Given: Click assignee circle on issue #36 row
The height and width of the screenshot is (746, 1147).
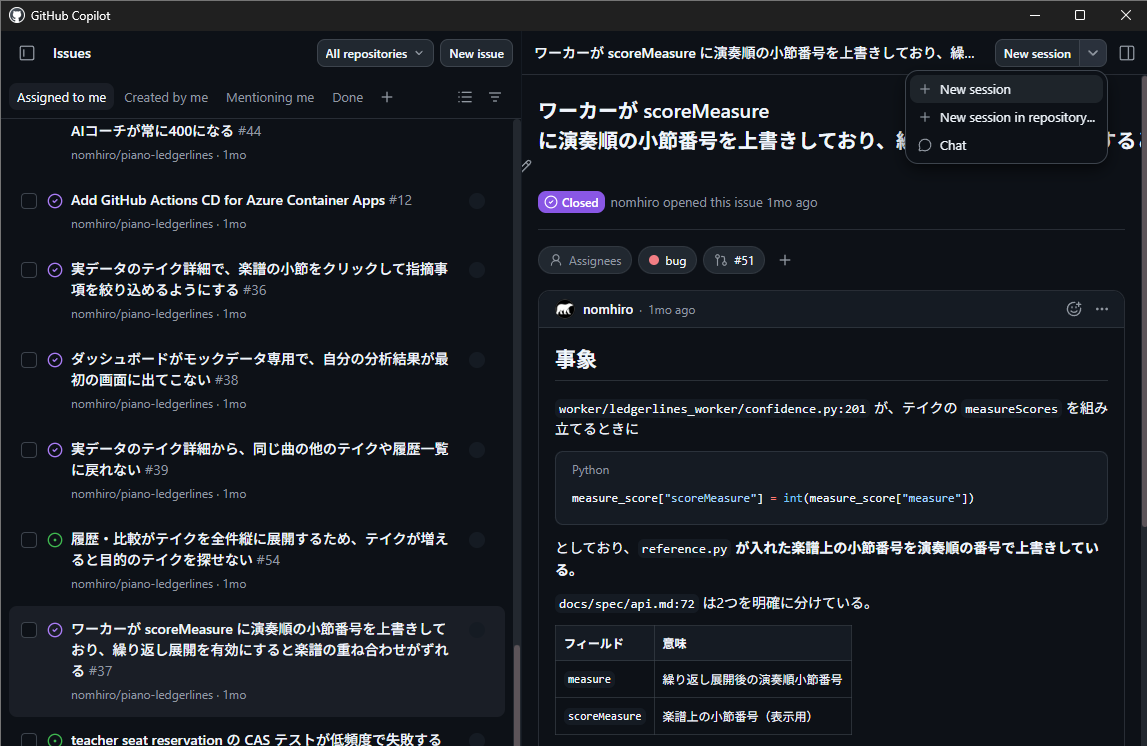Looking at the screenshot, I should point(477,270).
